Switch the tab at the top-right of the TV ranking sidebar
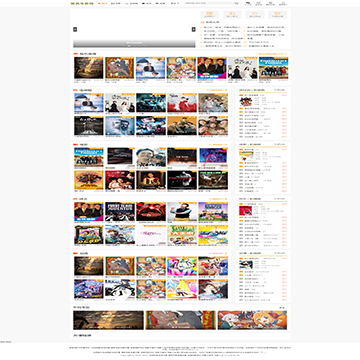360x360 pixels. 279,90
